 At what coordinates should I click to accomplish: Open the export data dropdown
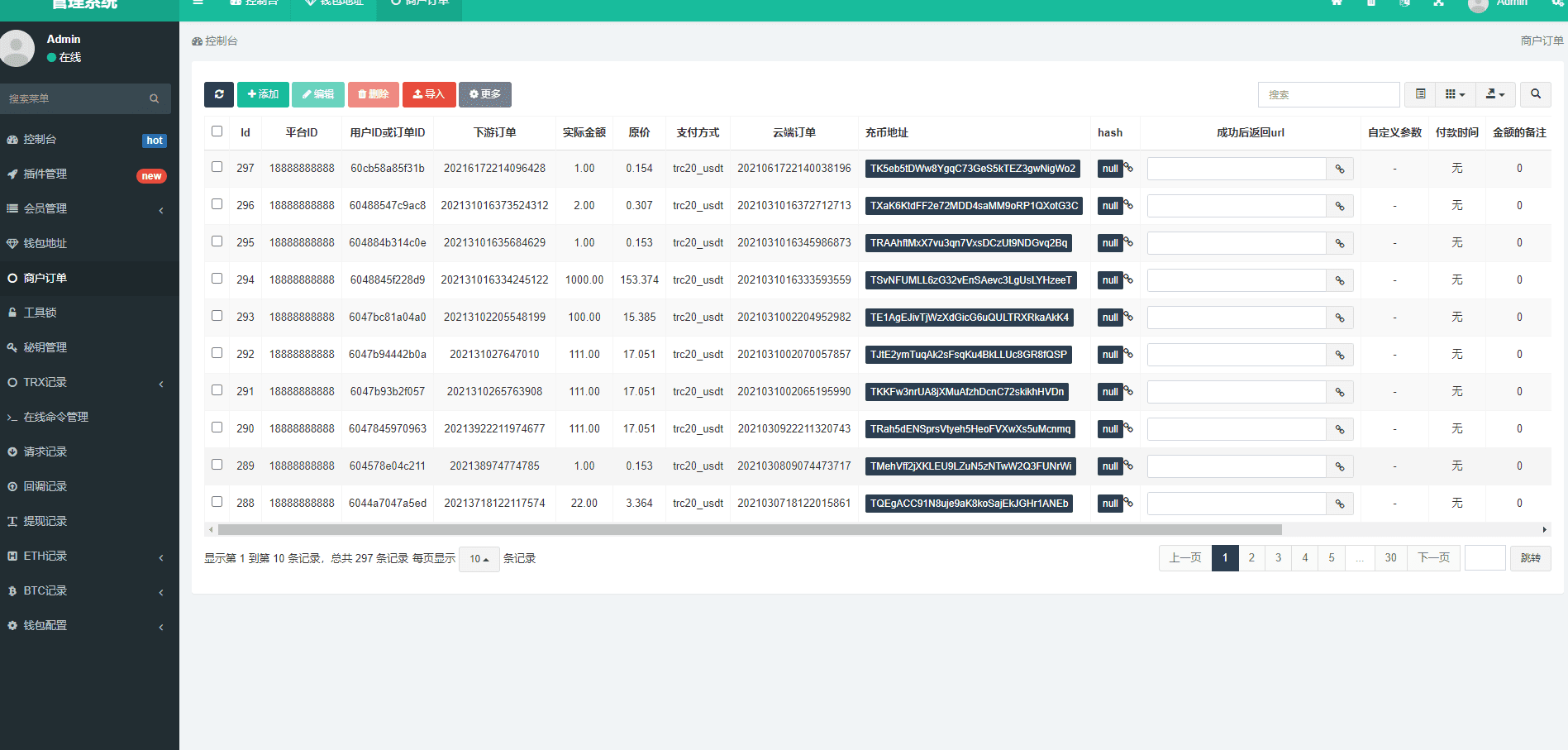coord(1494,94)
